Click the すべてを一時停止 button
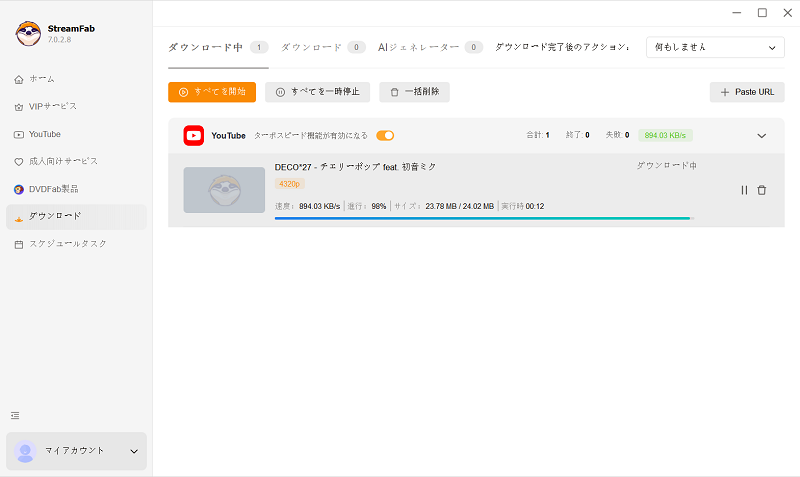This screenshot has width=800, height=477. 317,92
